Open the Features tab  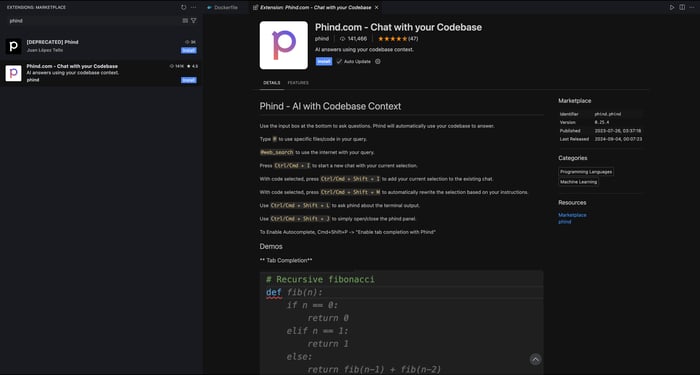(x=298, y=83)
